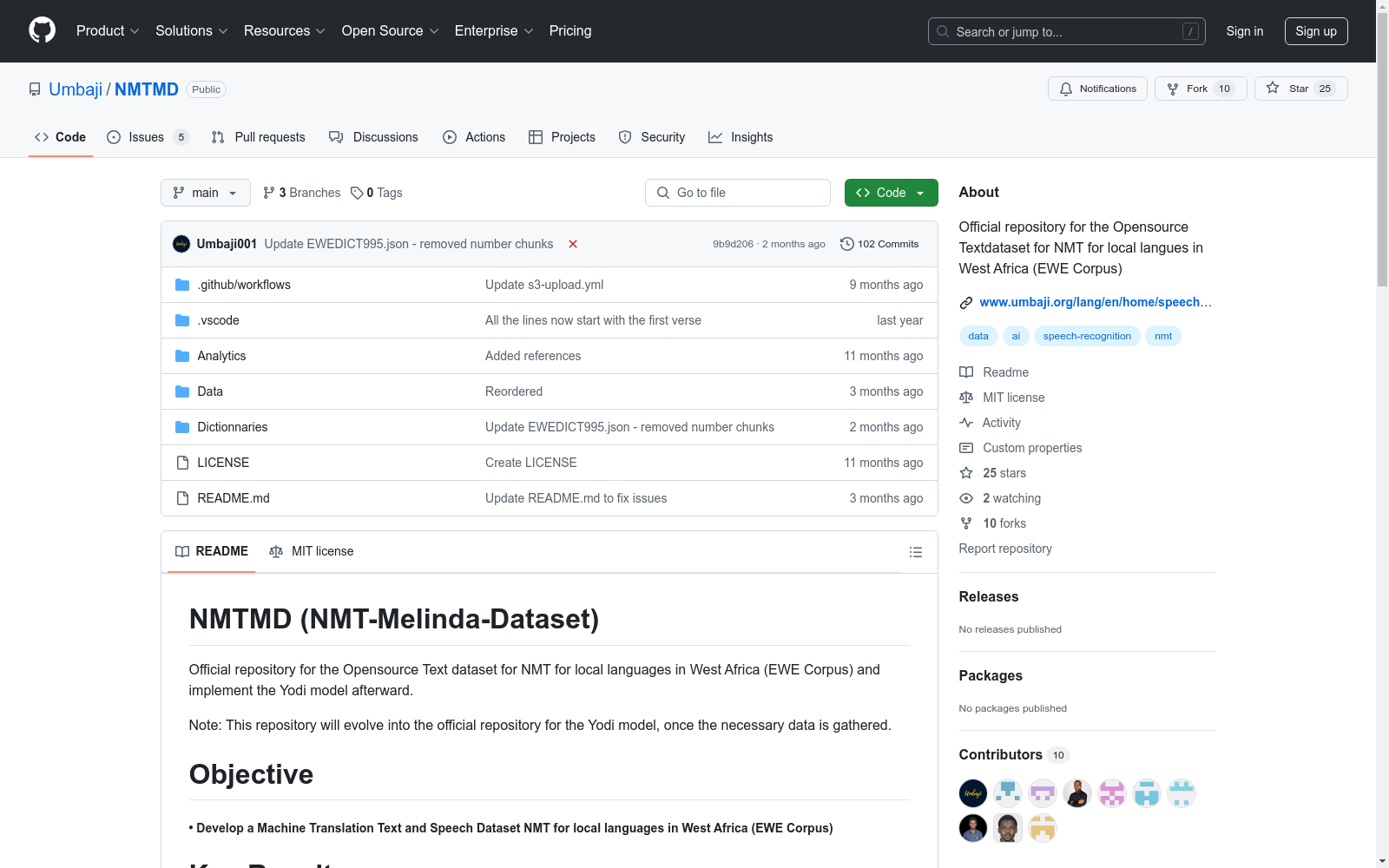
Task: Click Umbaji001 commit author avatar
Action: tap(181, 244)
